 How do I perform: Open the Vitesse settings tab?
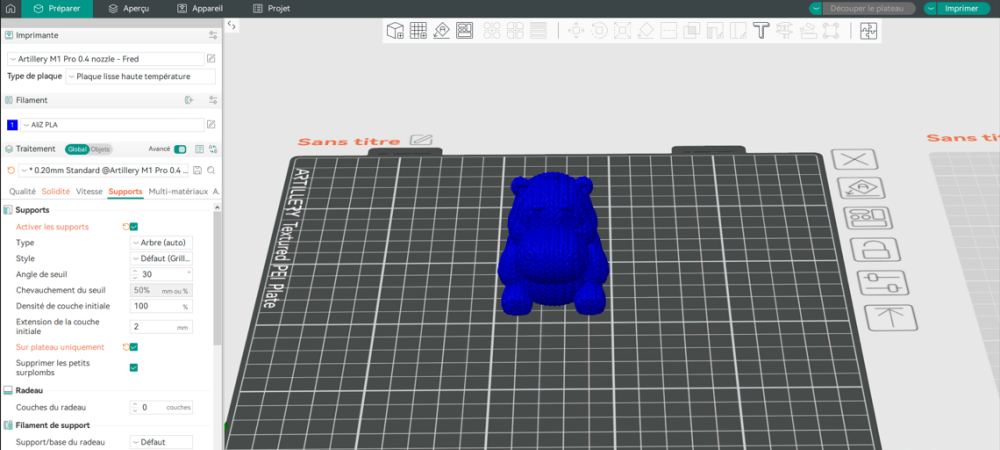(89, 191)
